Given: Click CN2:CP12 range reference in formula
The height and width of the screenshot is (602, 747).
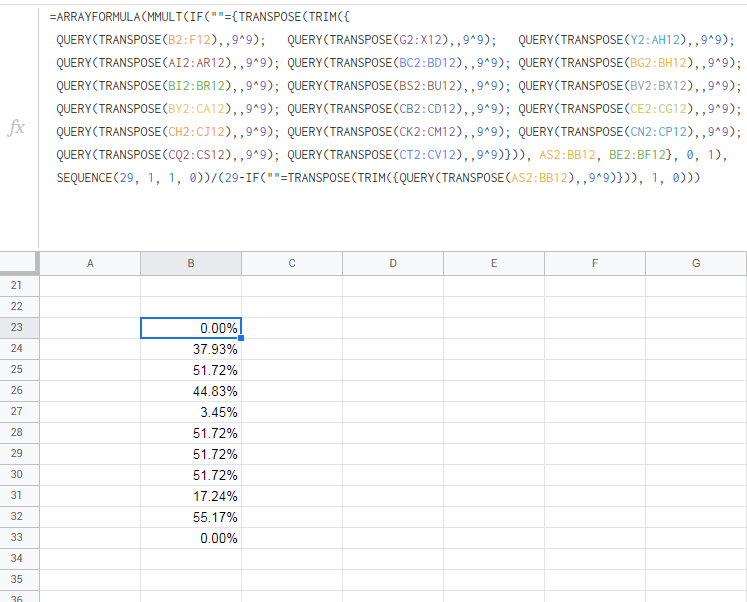Looking at the screenshot, I should [x=658, y=131].
